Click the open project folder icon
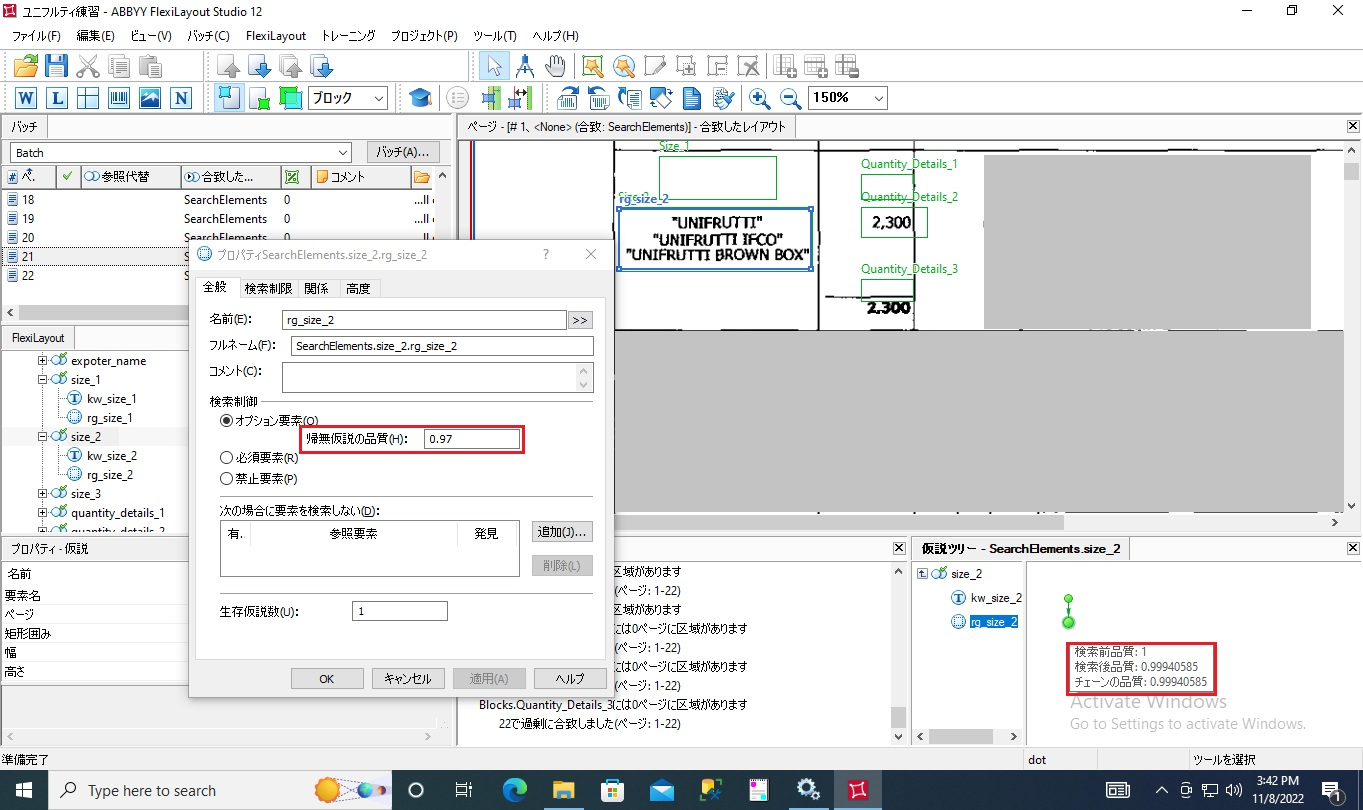 25,67
